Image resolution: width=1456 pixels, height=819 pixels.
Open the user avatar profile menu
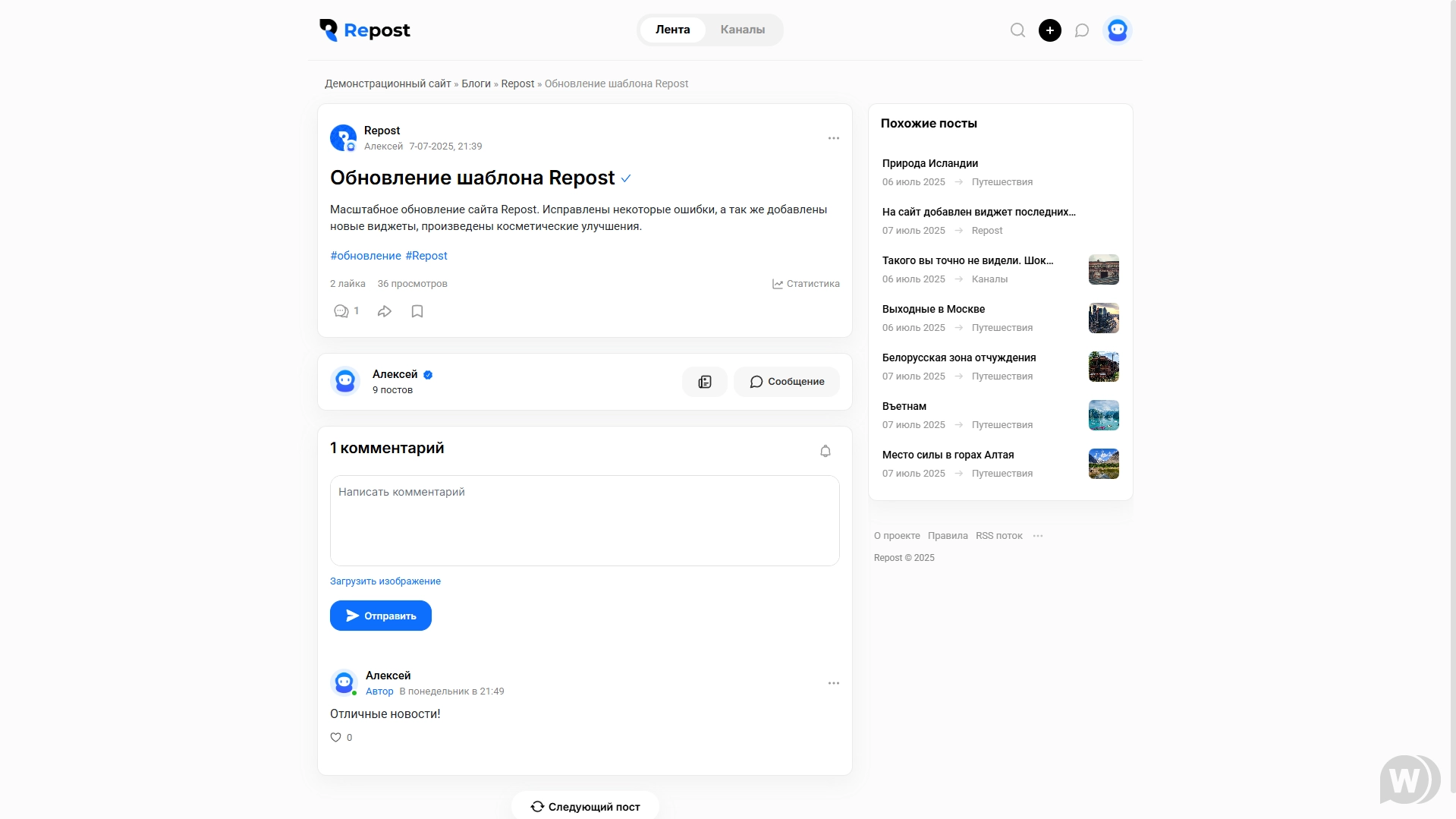(1117, 30)
